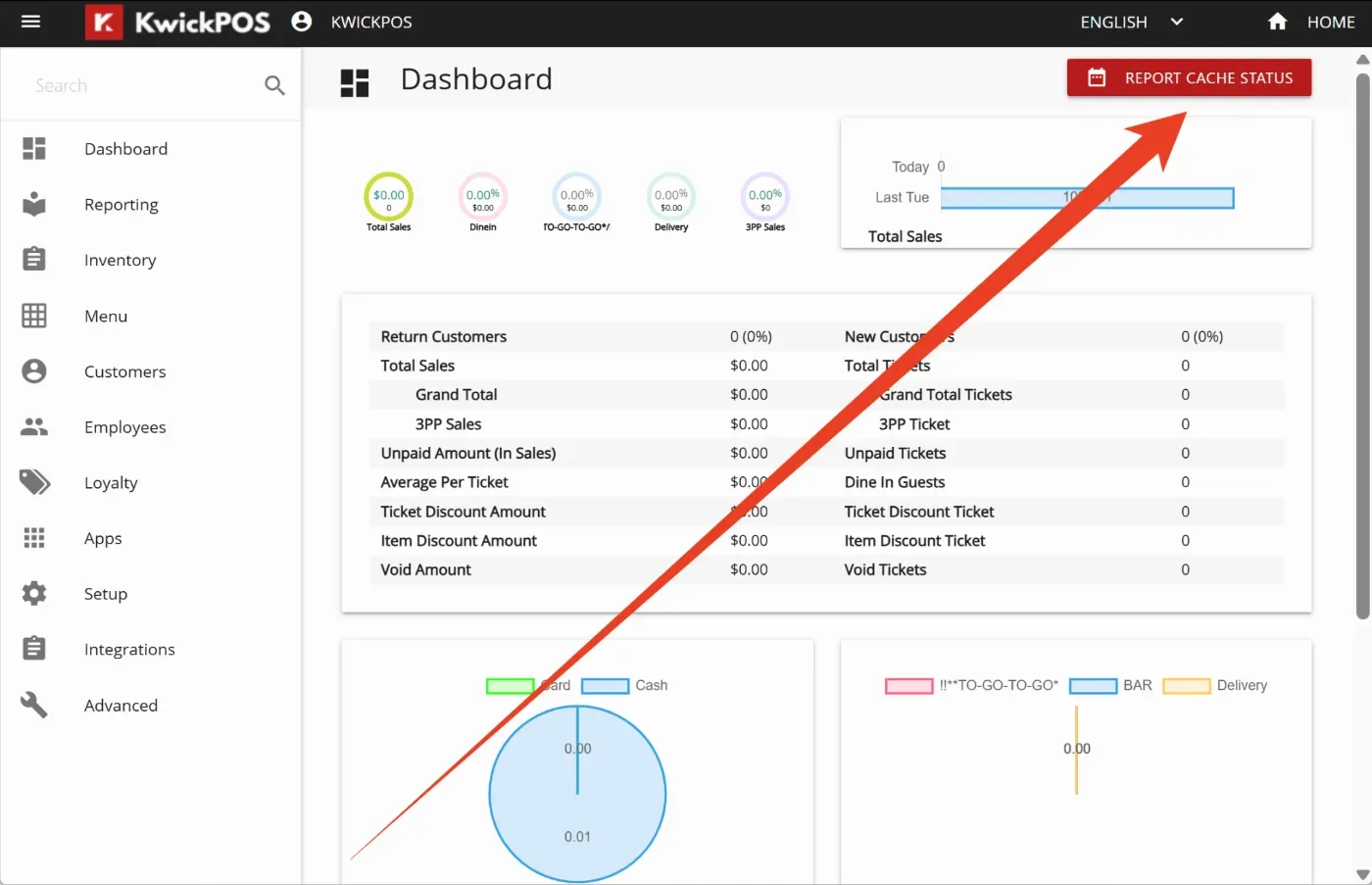Select the Inventory clipboard icon

click(x=34, y=259)
